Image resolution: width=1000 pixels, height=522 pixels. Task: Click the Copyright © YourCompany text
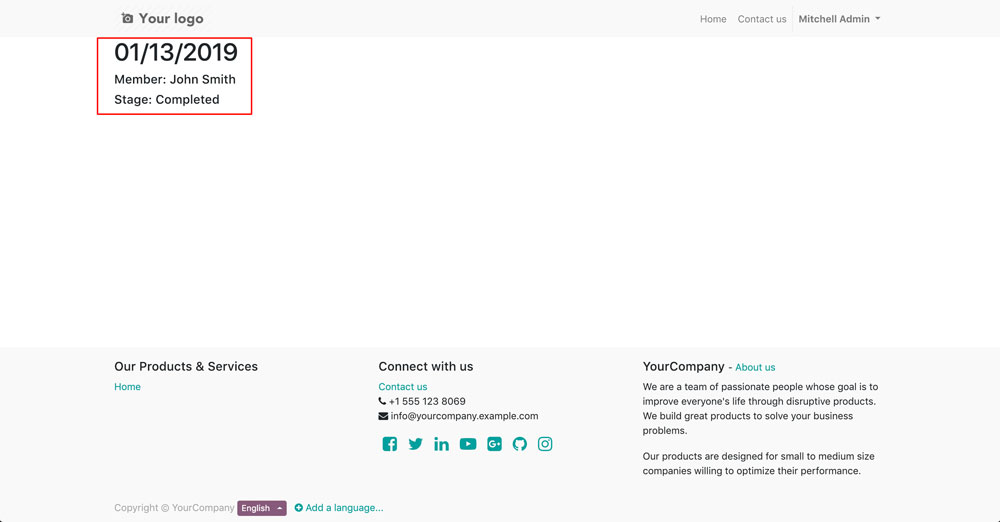coord(174,508)
